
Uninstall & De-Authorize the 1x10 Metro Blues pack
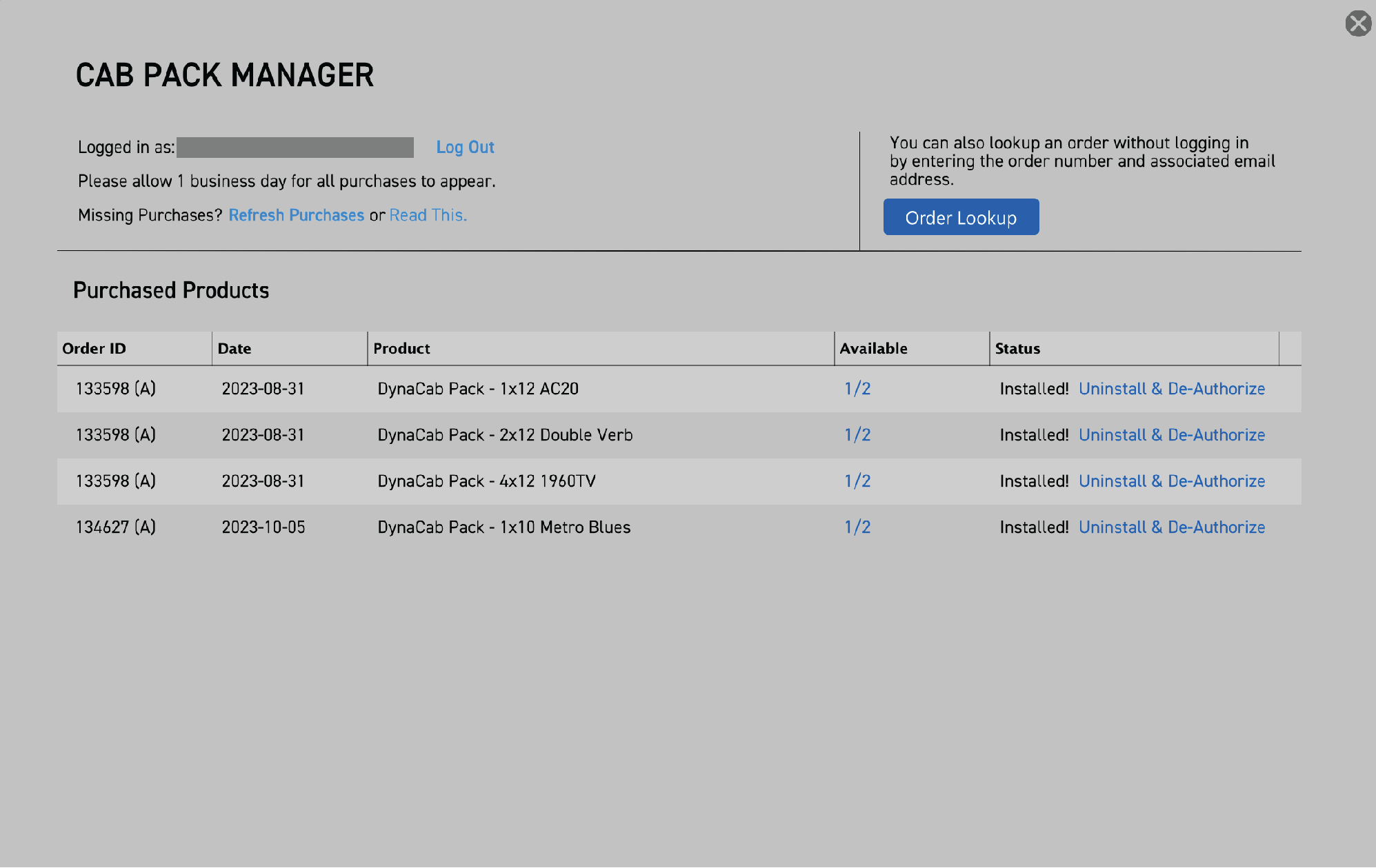(x=1171, y=527)
